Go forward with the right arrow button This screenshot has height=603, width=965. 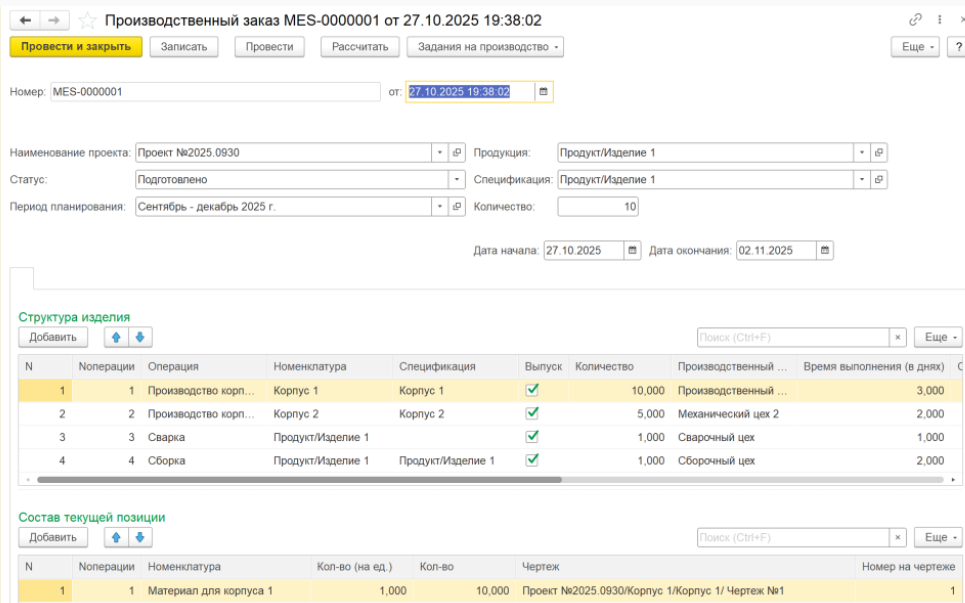pos(54,20)
